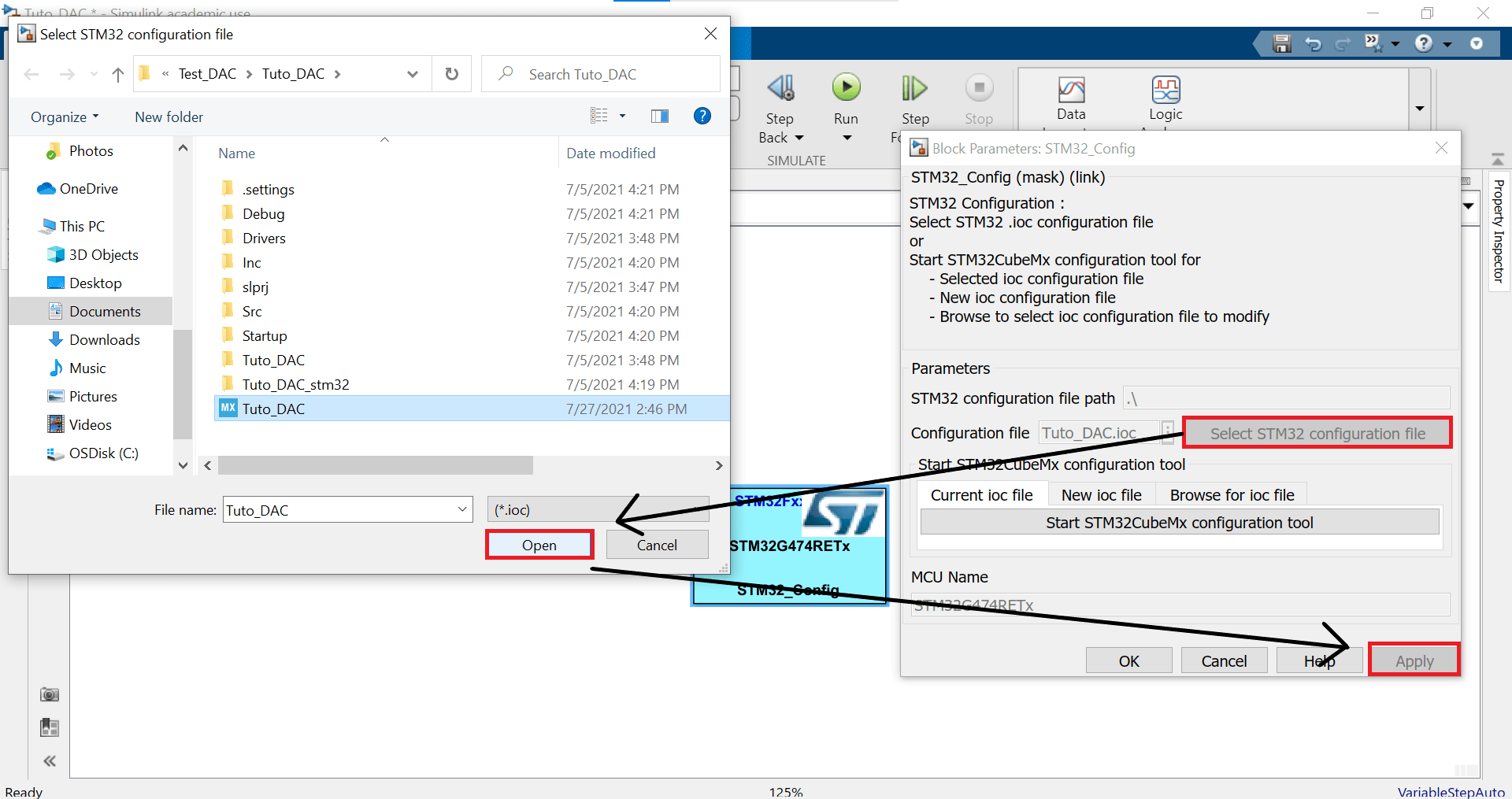The height and width of the screenshot is (799, 1512).
Task: Click the navigation pane vertical scrollbar
Action: click(183, 383)
